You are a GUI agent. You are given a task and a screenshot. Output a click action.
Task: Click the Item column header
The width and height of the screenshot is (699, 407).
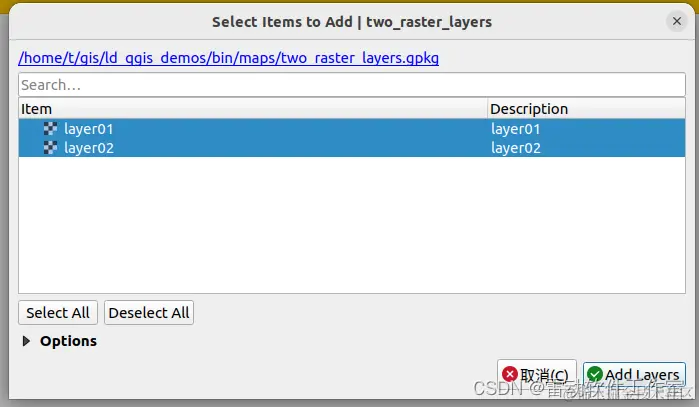pos(253,109)
